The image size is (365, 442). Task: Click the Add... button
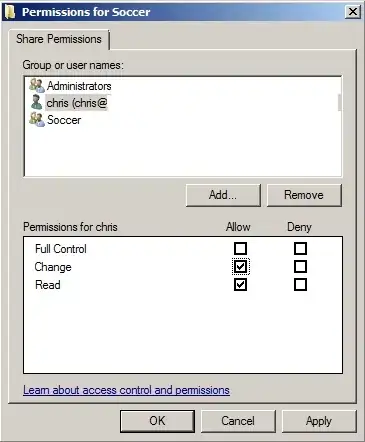pos(223,195)
